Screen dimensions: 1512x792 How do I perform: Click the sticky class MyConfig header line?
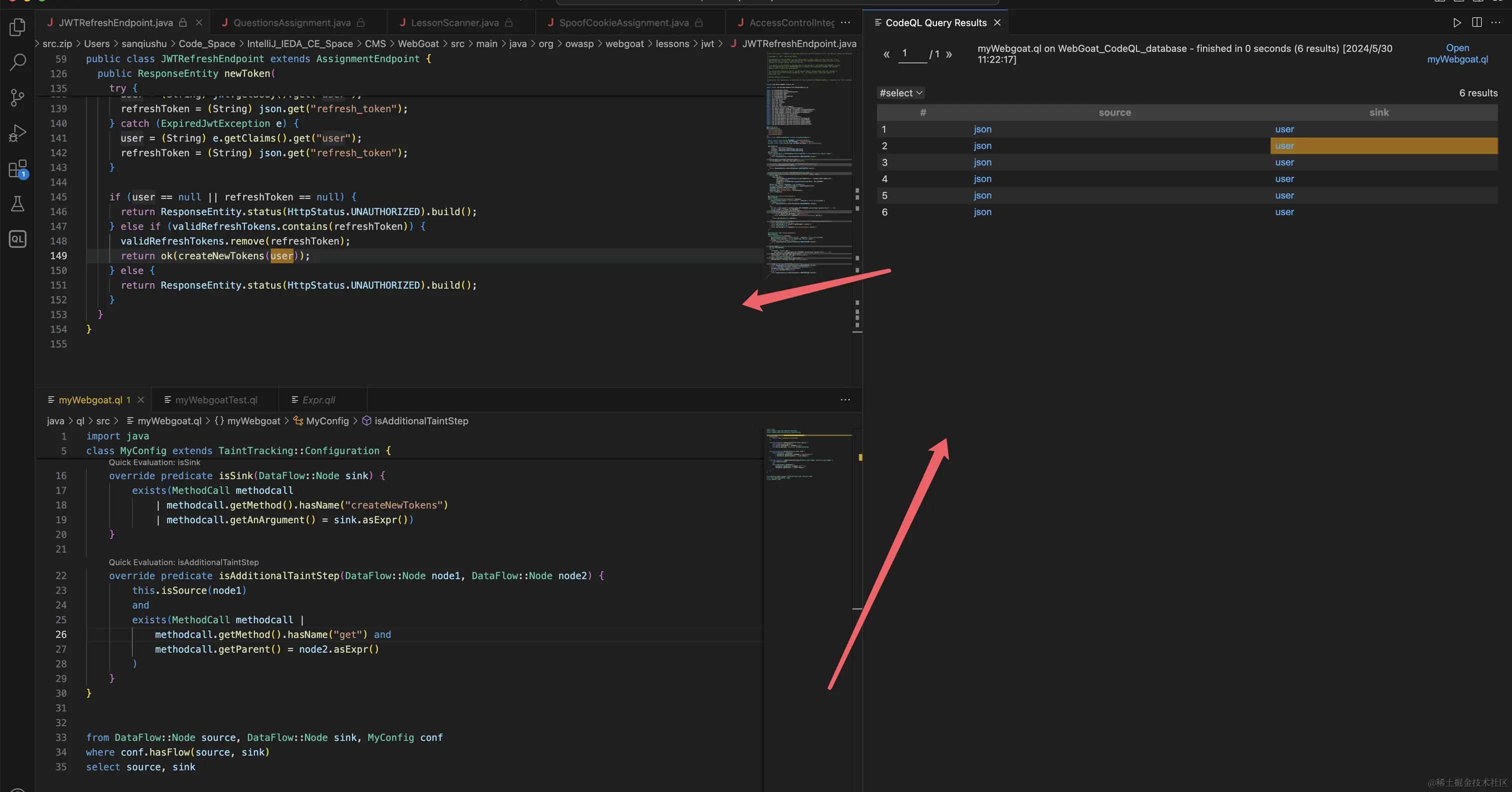pyautogui.click(x=399, y=451)
